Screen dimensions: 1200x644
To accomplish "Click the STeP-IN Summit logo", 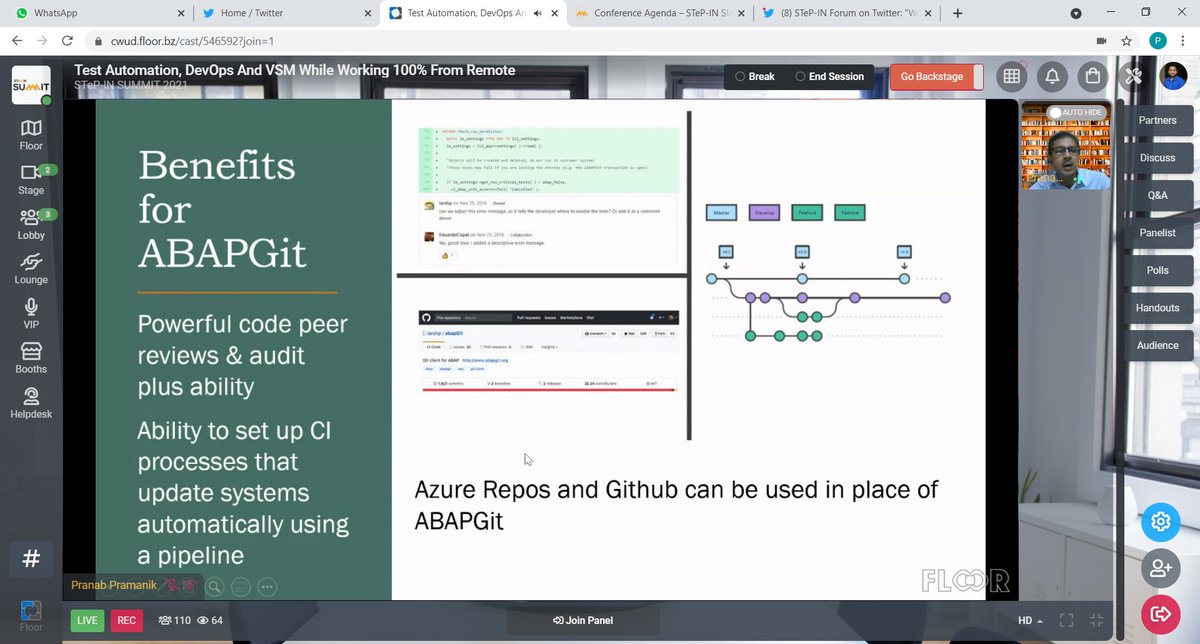I will click(31, 87).
